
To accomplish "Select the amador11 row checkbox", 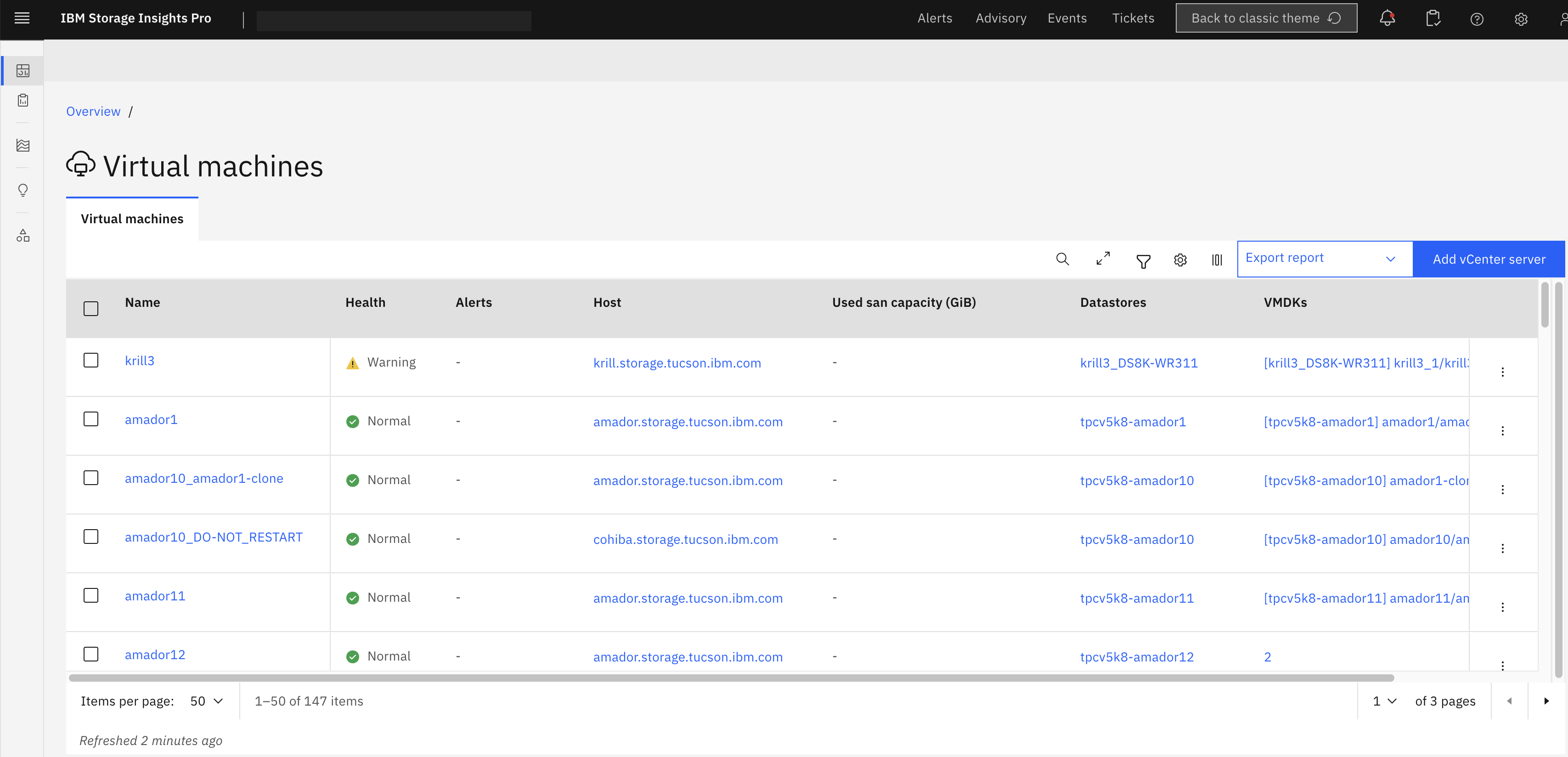I will [90, 595].
